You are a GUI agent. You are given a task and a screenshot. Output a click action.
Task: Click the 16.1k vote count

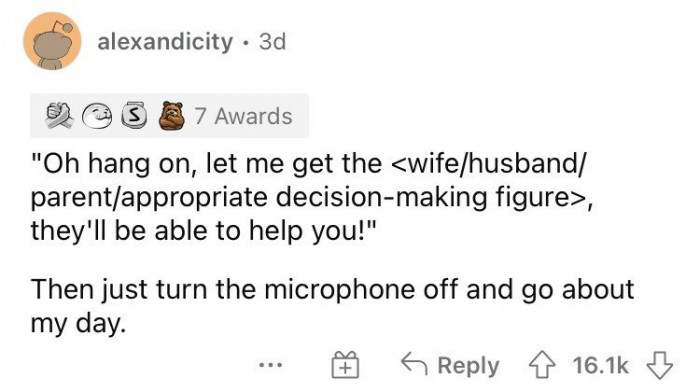(x=600, y=365)
